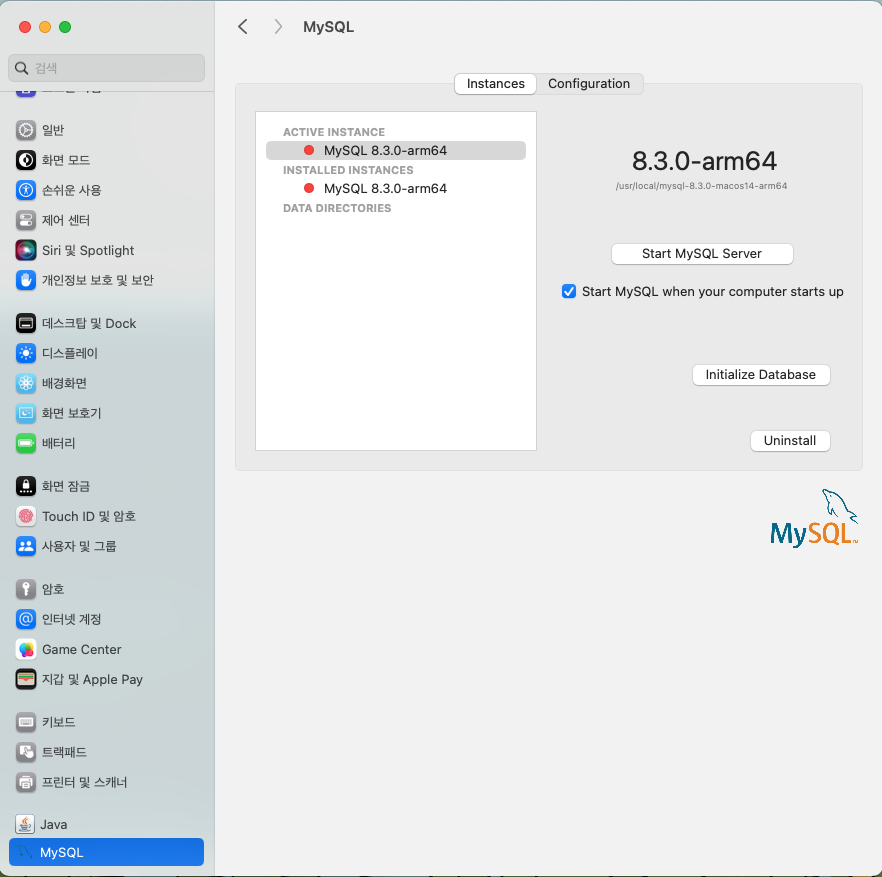
Task: Select MySQL pane in sidebar
Action: coord(106,852)
